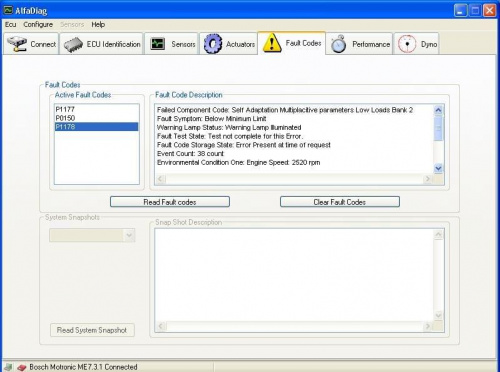Click the fault description vertical scrollbar thumb
500x372 pixels.
coord(438,128)
